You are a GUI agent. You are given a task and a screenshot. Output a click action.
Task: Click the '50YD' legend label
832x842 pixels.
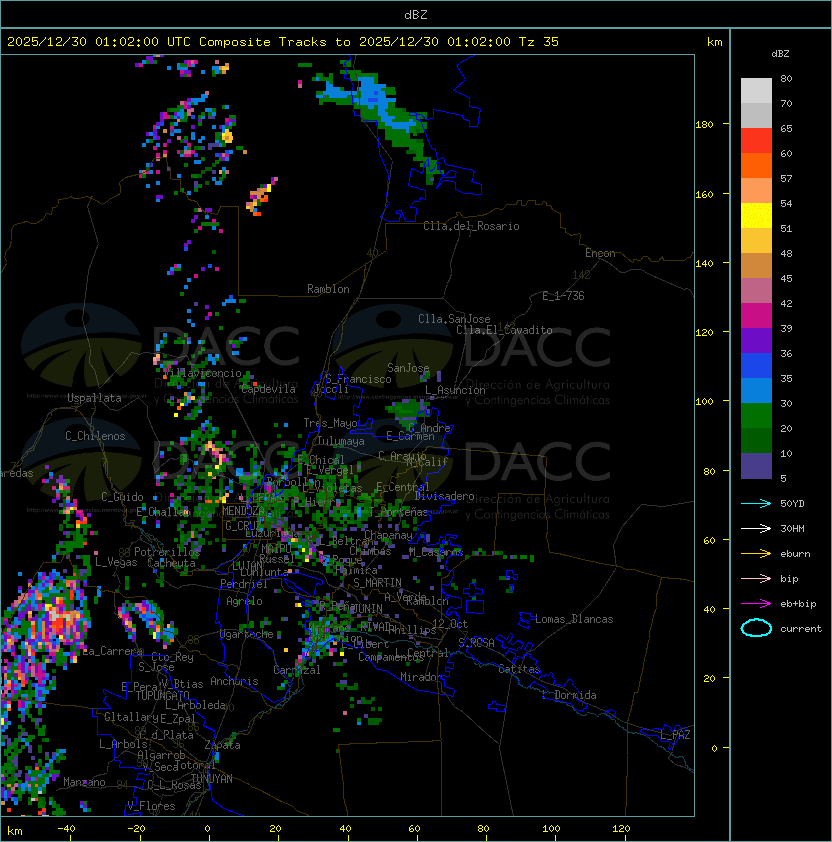(792, 504)
